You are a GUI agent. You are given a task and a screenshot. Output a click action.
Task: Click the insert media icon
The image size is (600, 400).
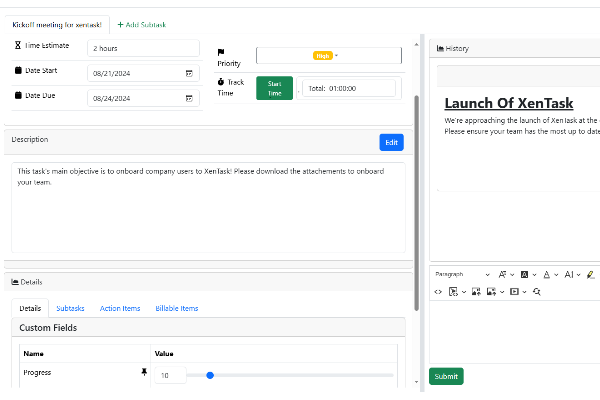click(x=516, y=291)
